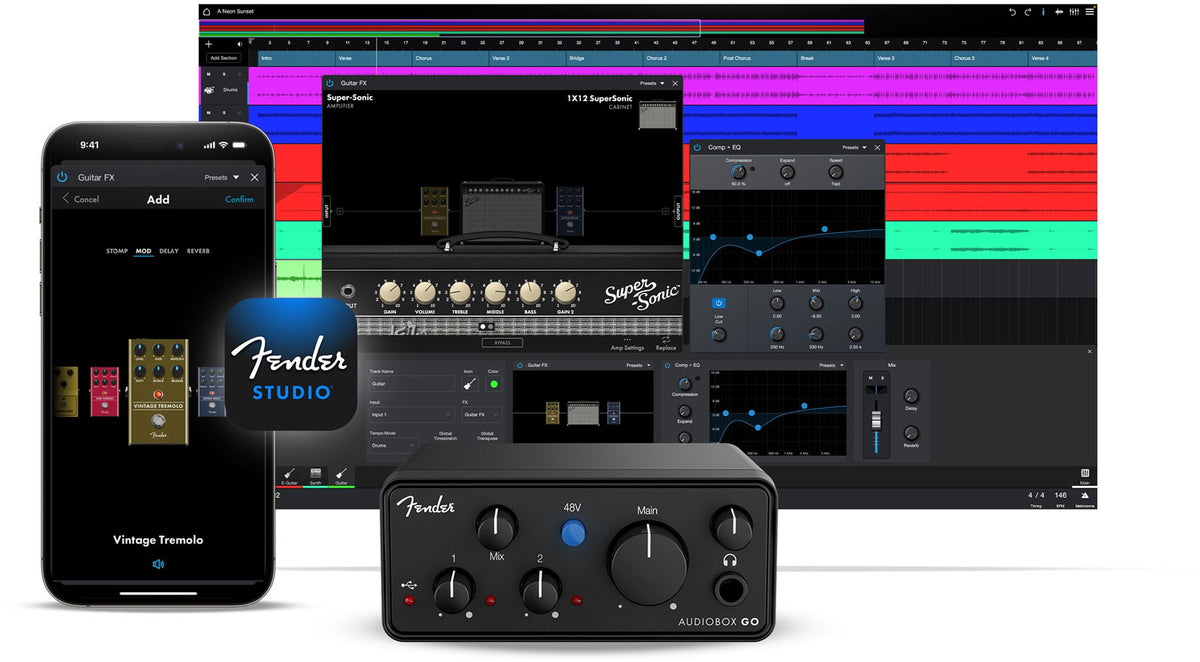Click the undo arrow in the top bar
1200x662 pixels.
1012,12
